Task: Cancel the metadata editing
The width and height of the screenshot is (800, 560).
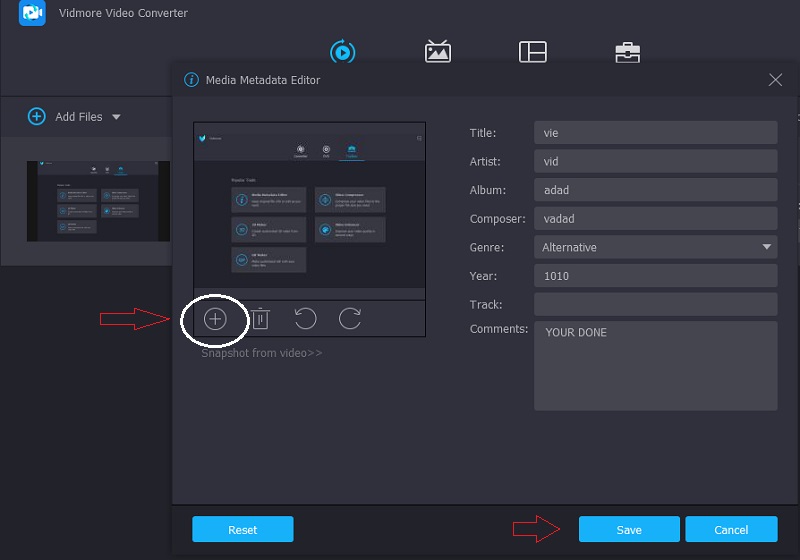Action: [x=731, y=530]
